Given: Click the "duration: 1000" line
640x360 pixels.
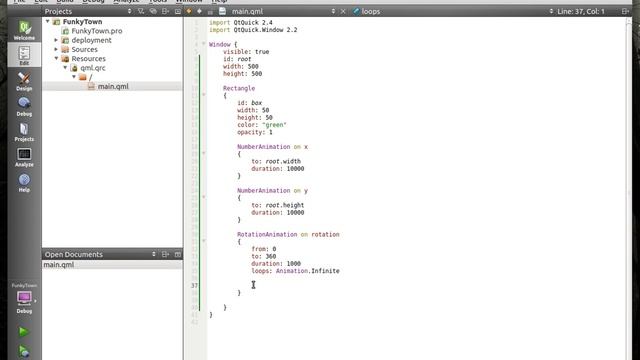Looking at the screenshot, I should tap(276, 264).
